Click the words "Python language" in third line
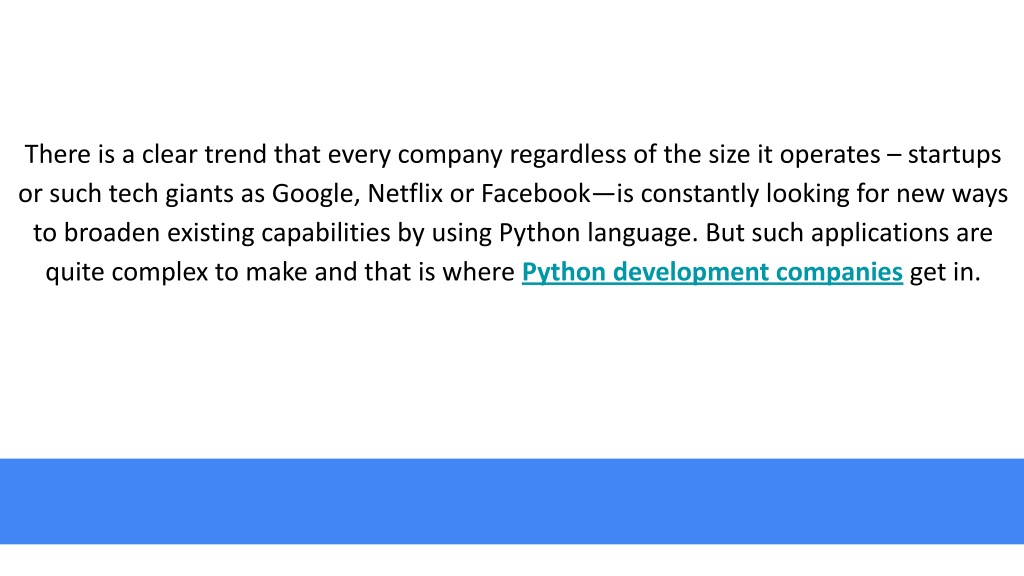The height and width of the screenshot is (576, 1024). (597, 233)
